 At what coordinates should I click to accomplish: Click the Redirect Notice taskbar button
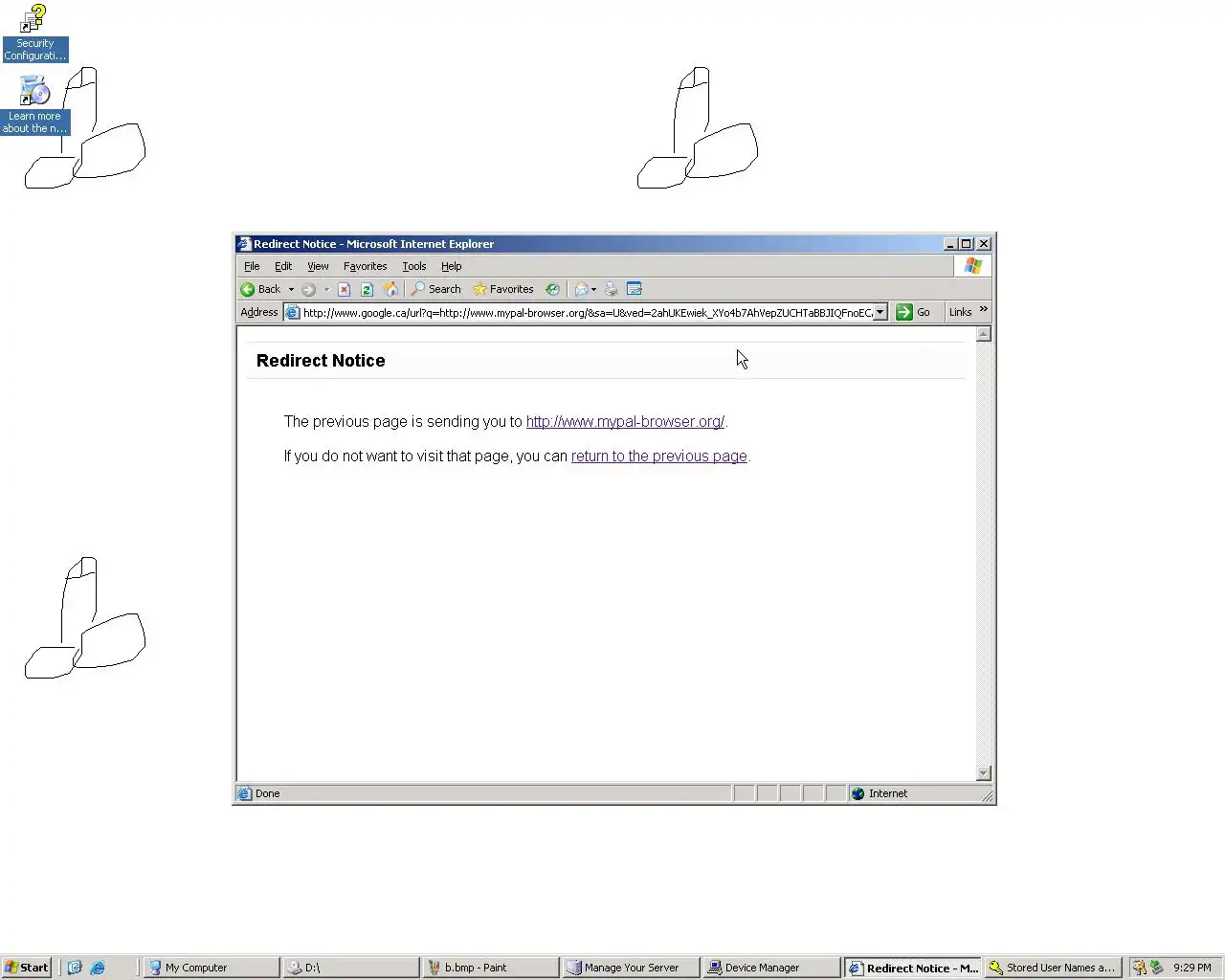[912, 968]
